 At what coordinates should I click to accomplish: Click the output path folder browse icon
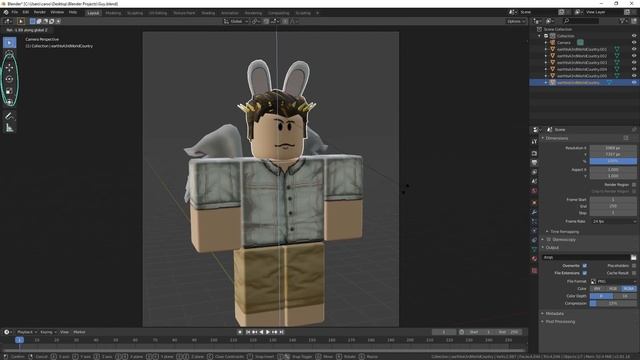pyautogui.click(x=633, y=258)
